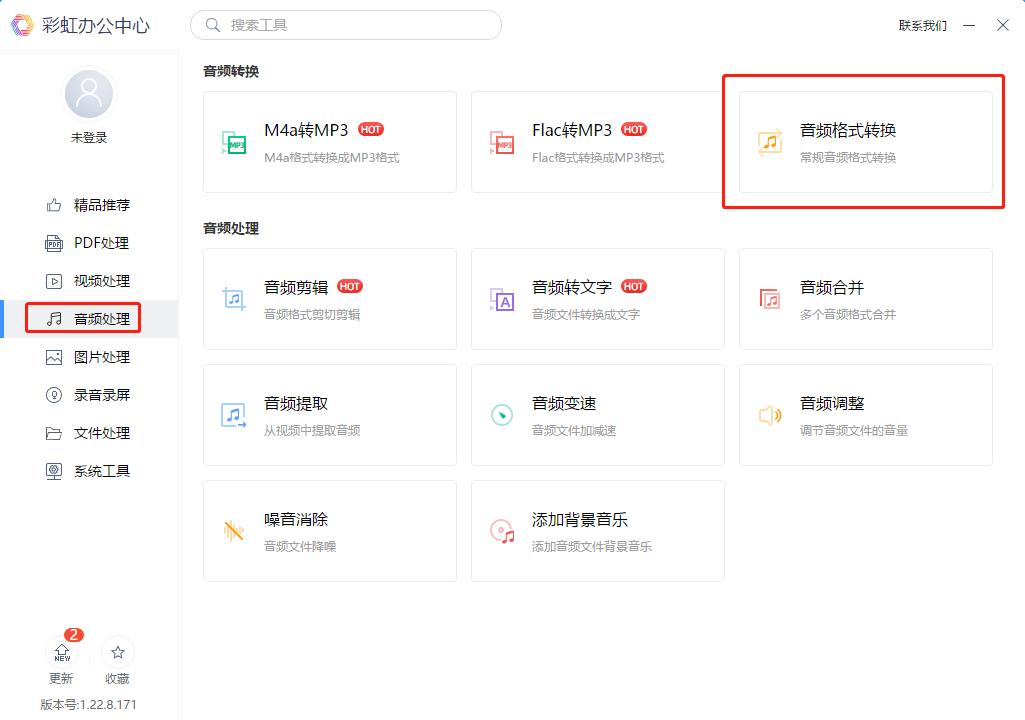Select the M4a转MP3 converter

point(330,142)
